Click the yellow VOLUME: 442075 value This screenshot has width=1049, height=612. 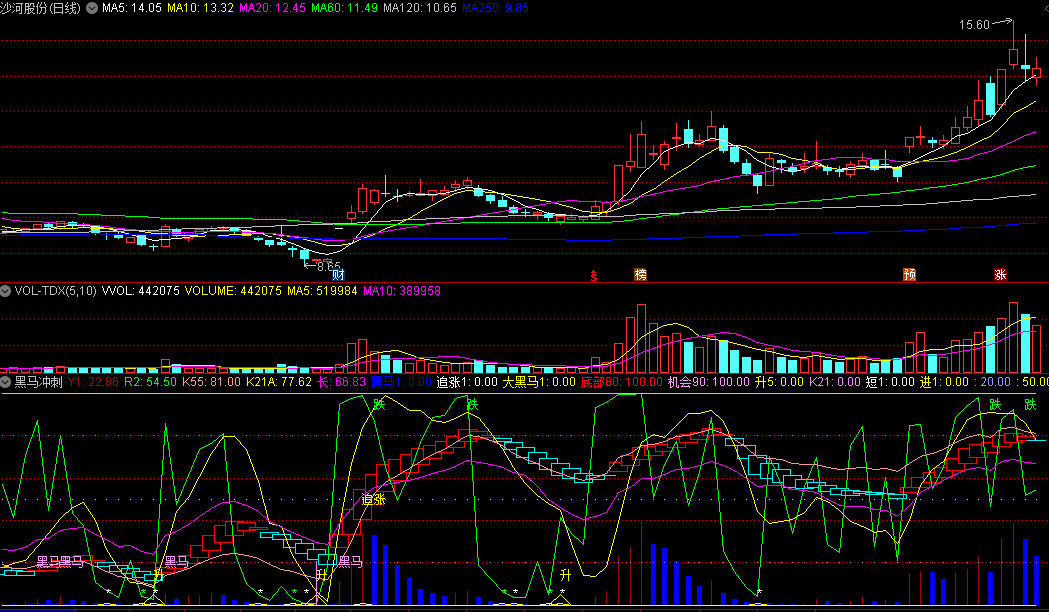click(x=233, y=291)
